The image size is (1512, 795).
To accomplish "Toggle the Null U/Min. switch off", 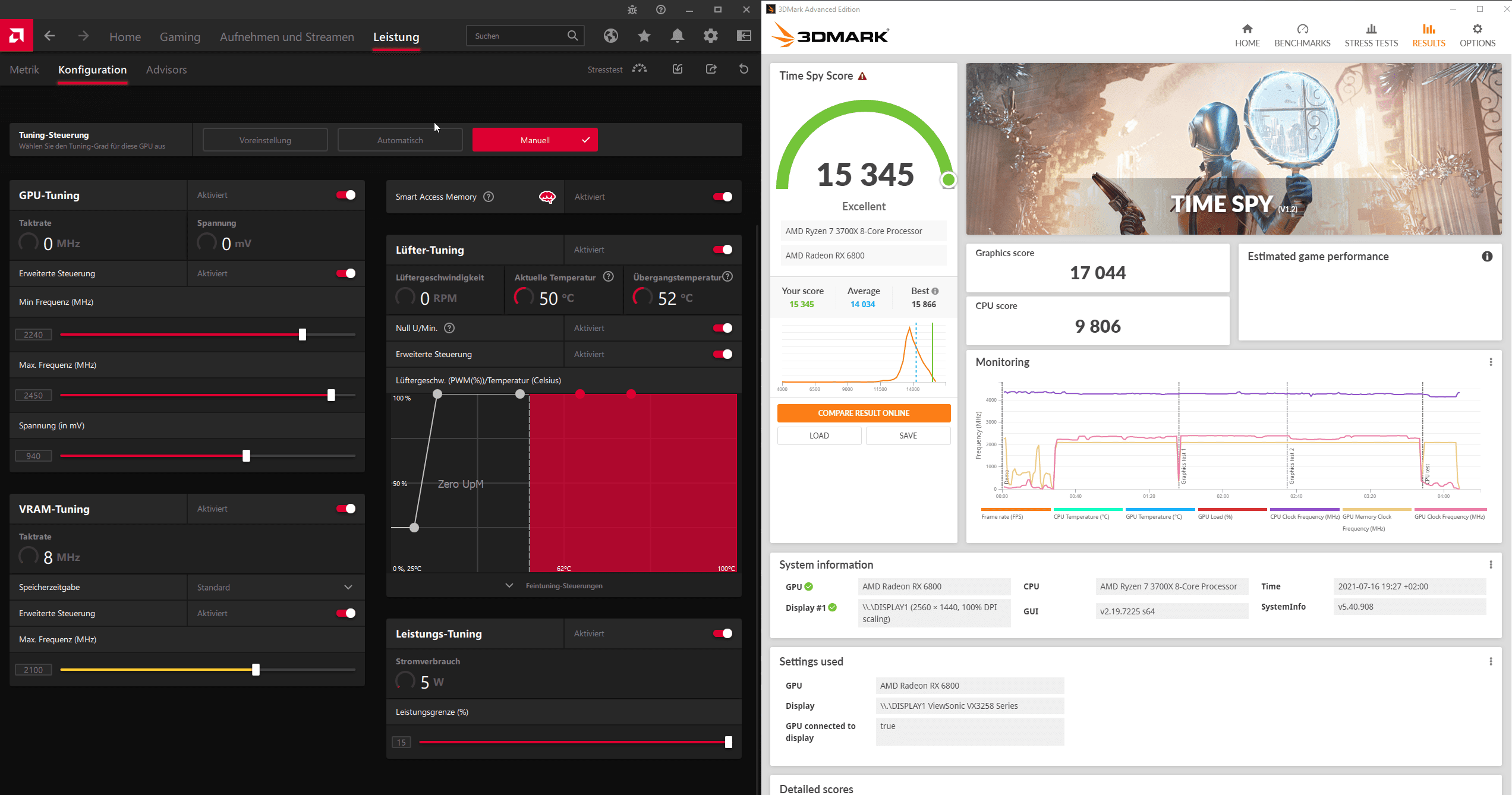I will (x=723, y=328).
